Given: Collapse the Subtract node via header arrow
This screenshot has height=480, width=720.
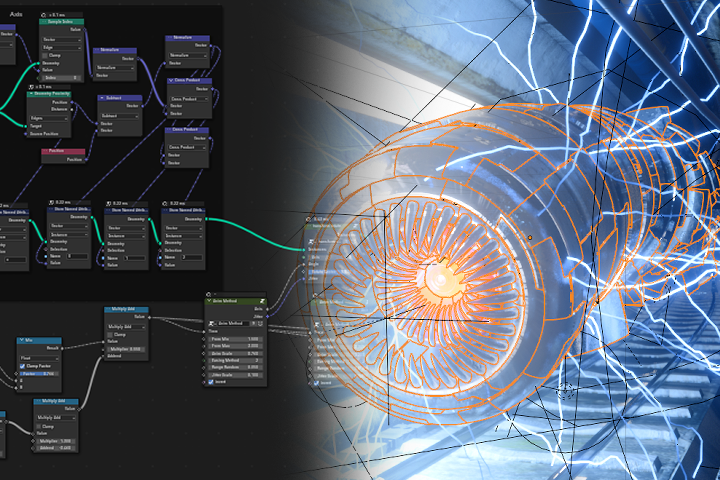Looking at the screenshot, I should [102, 98].
